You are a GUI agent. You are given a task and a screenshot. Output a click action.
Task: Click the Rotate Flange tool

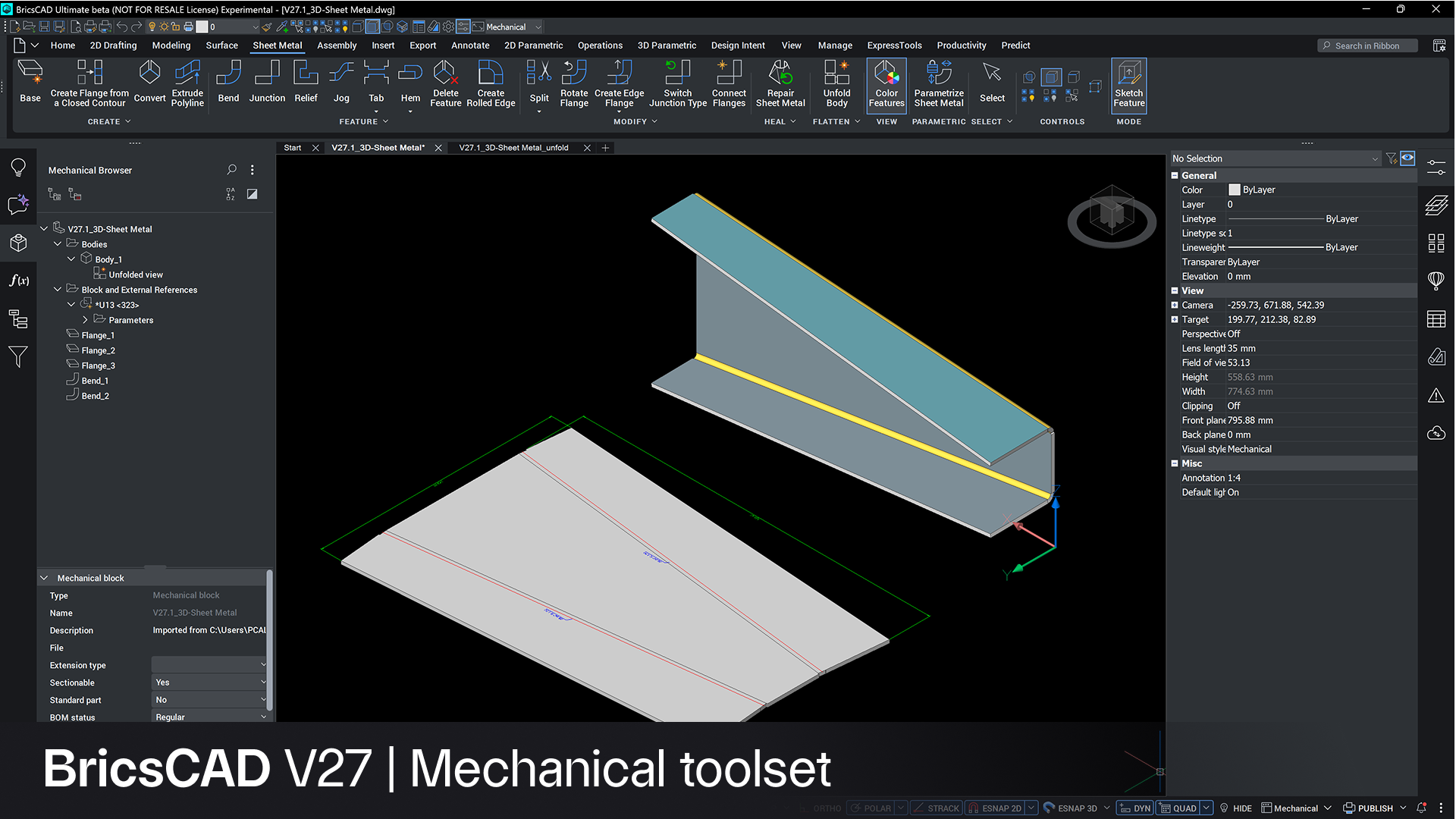[574, 83]
